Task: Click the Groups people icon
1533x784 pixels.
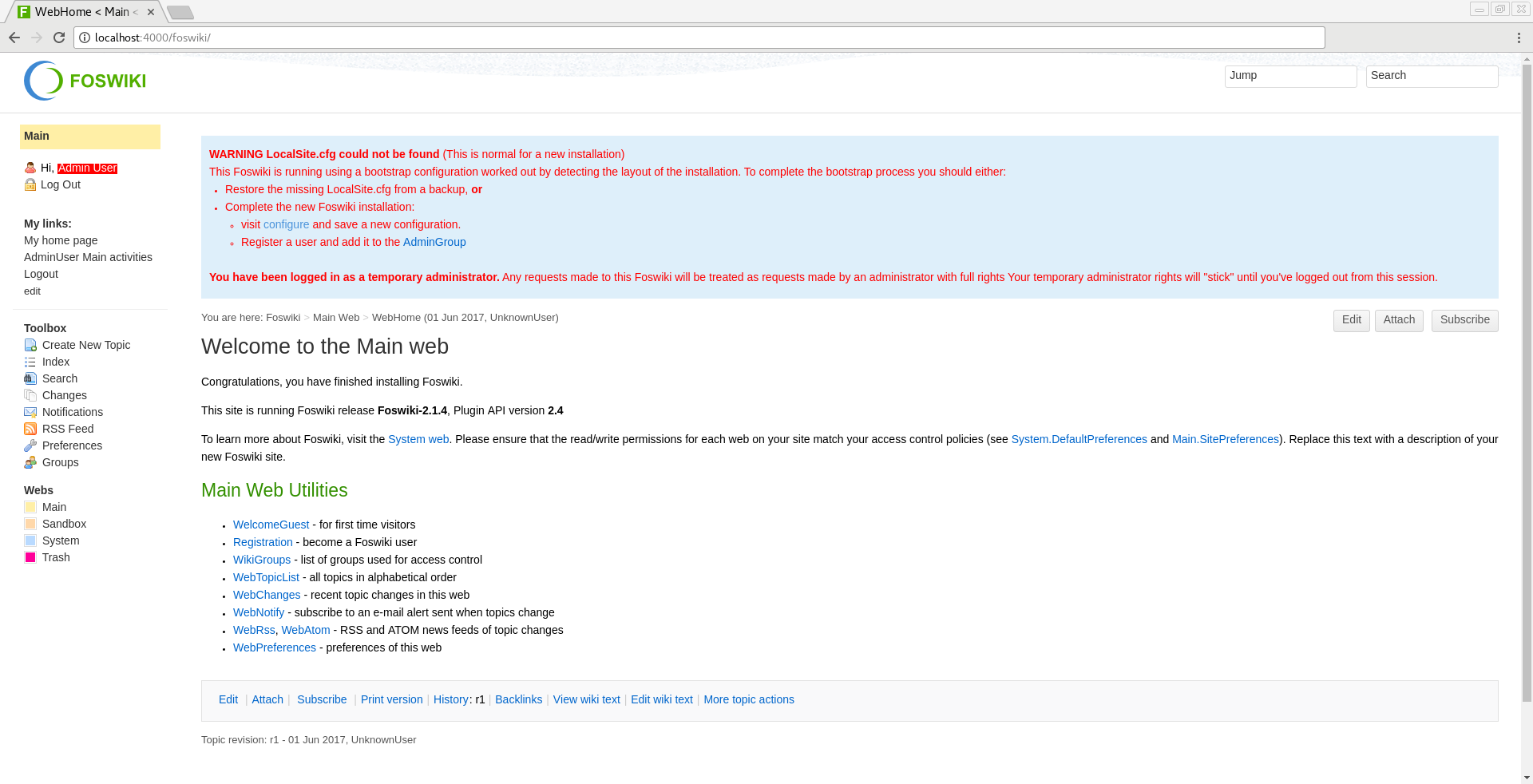Action: pos(30,462)
